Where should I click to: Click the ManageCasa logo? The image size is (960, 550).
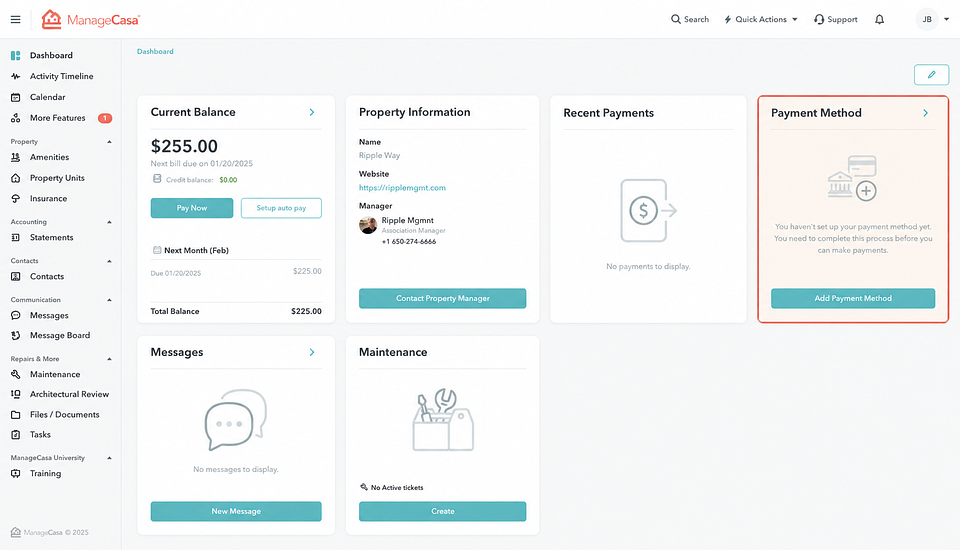[91, 20]
